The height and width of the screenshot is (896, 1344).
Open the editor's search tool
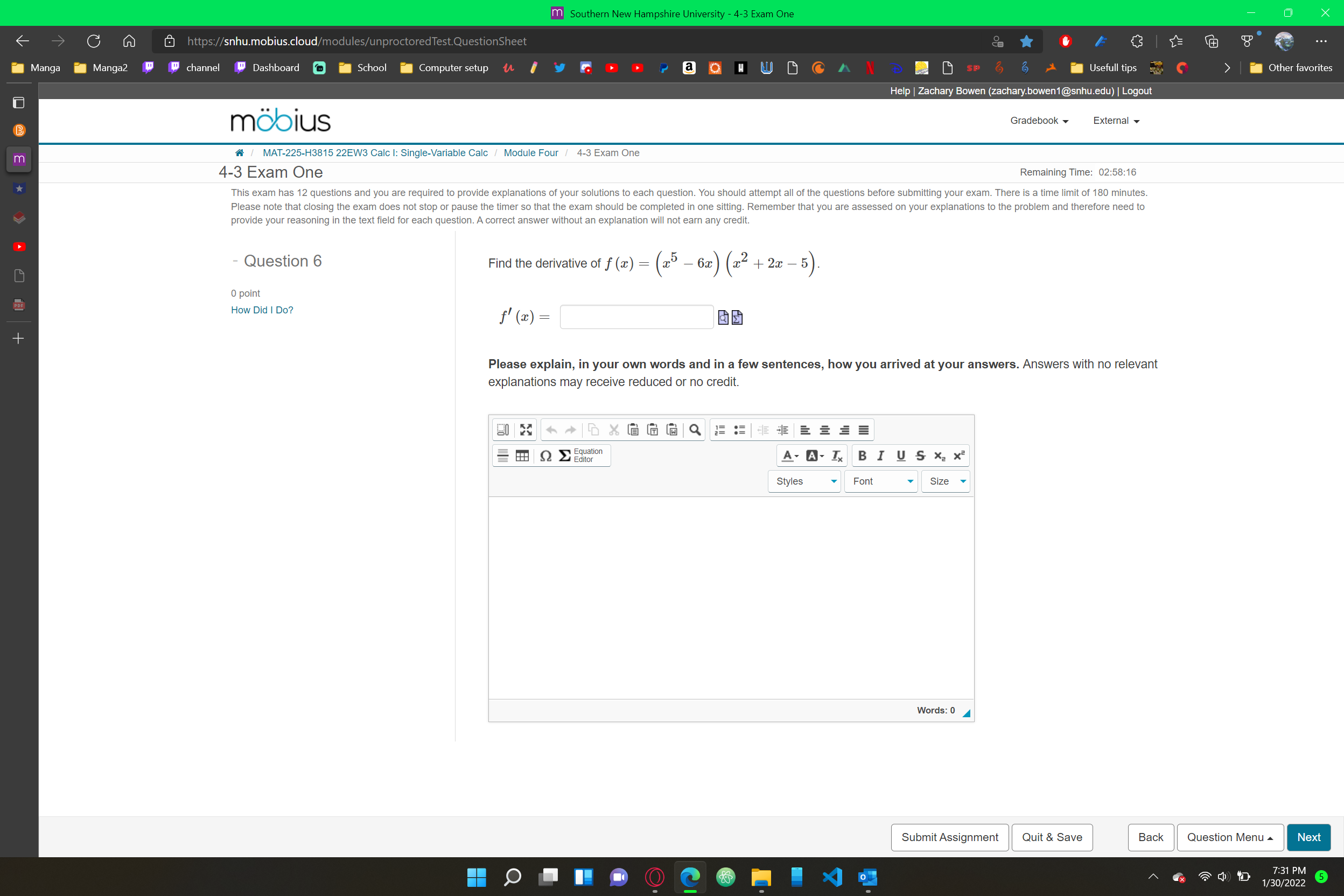696,429
